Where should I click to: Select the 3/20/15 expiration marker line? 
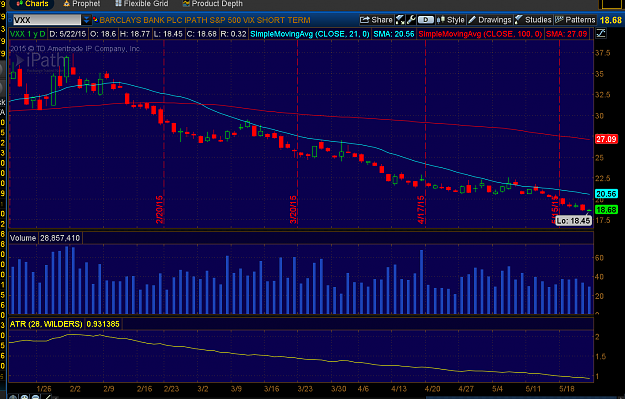click(x=297, y=134)
